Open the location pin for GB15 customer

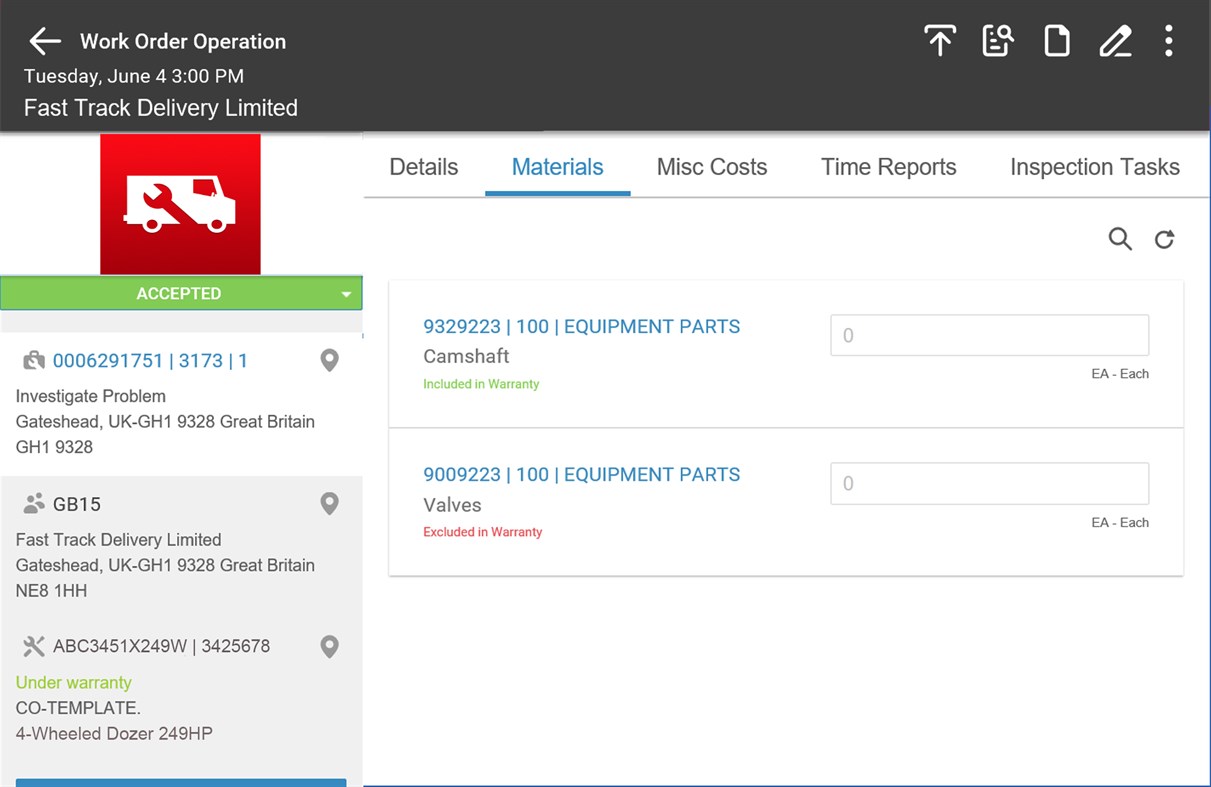pyautogui.click(x=329, y=504)
